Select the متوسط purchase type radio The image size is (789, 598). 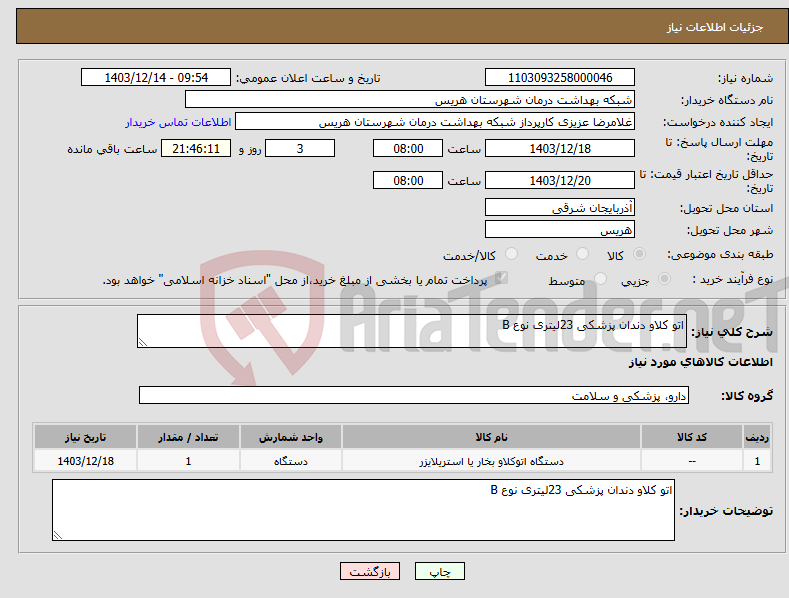click(x=600, y=278)
